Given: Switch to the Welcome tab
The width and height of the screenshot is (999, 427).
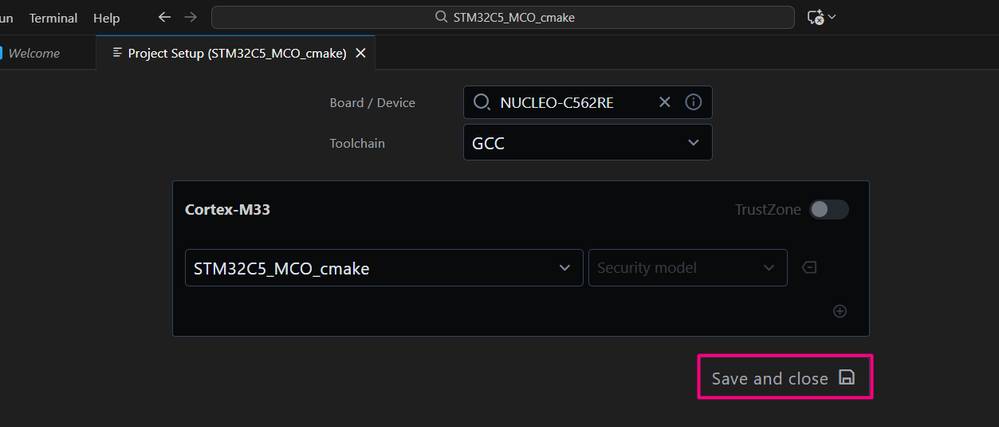Looking at the screenshot, I should pos(34,53).
